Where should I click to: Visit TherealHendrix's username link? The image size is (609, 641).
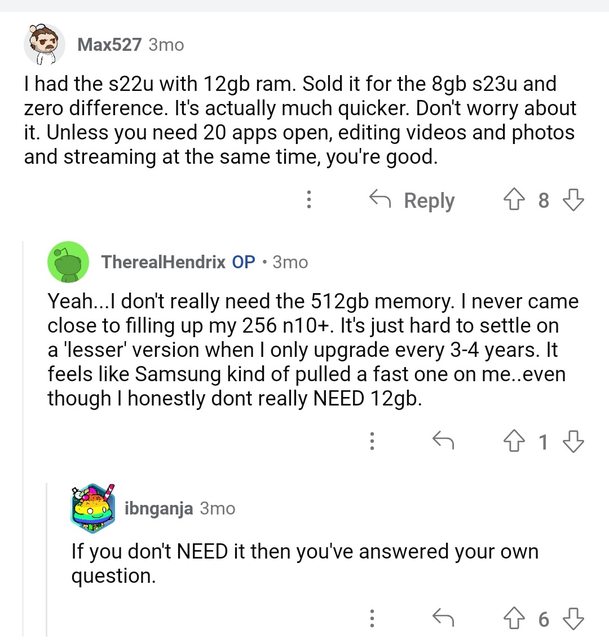tap(163, 262)
